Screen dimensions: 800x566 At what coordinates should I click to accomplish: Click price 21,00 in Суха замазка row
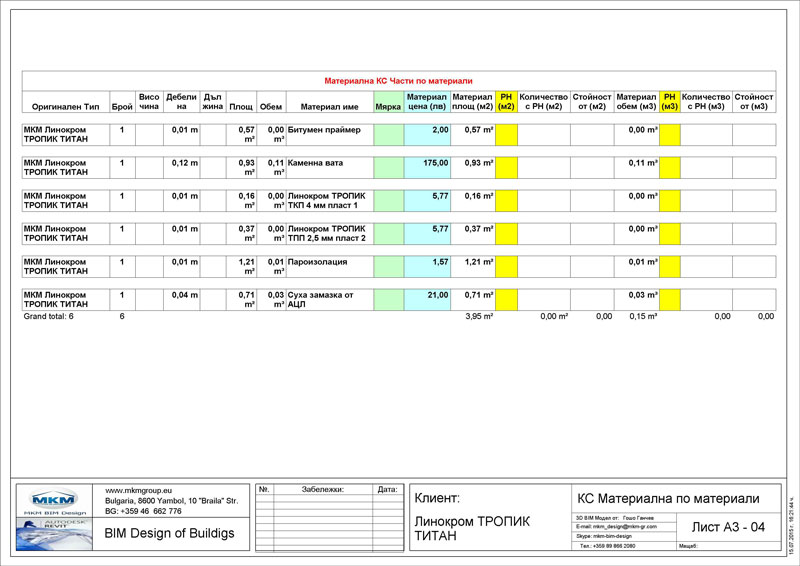pos(438,295)
